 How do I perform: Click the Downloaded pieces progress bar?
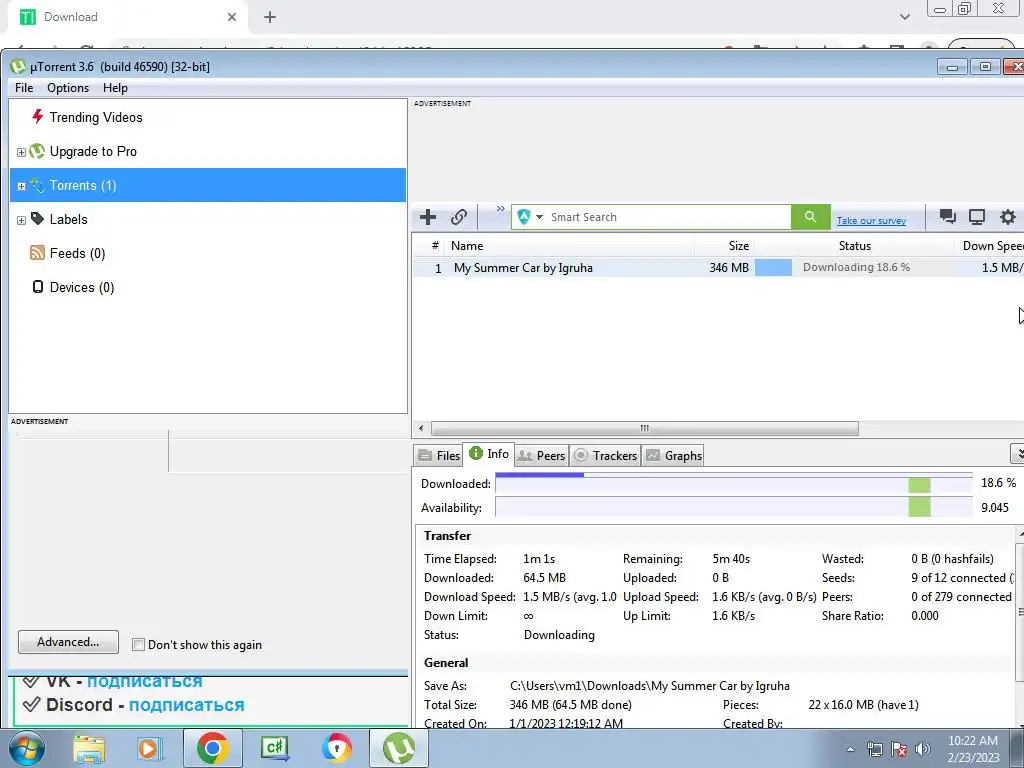[x=733, y=483]
